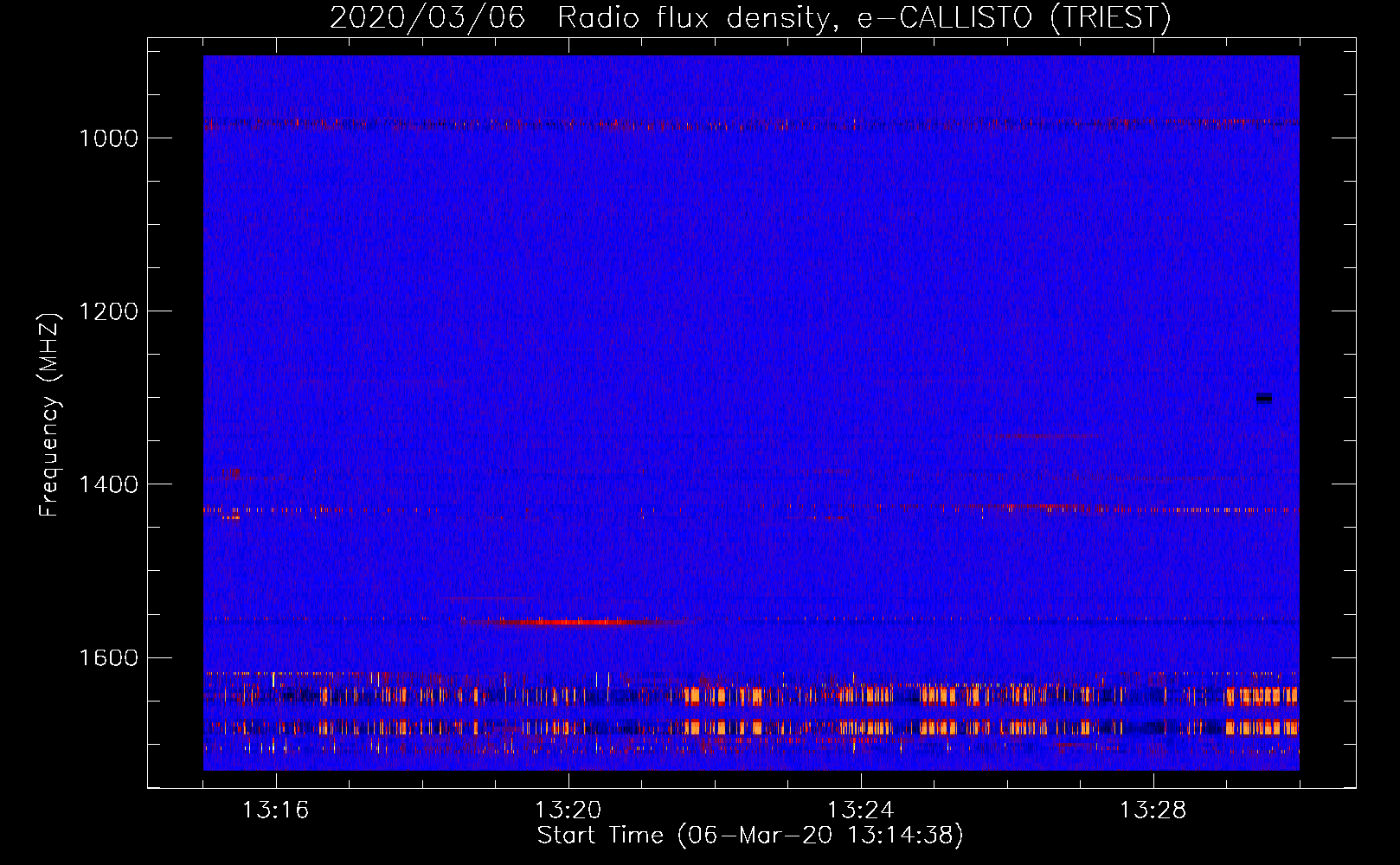1400x865 pixels.
Task: Click the 'Frequency (MHZ)' axis label
Action: 49,415
